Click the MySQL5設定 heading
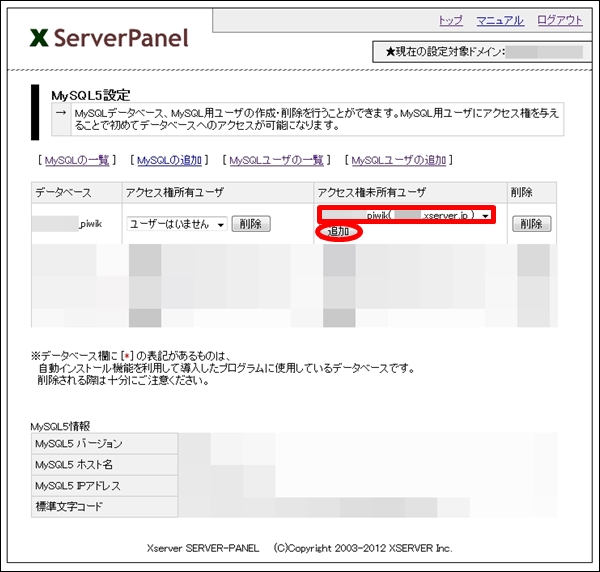Viewport: 600px width, 572px height. click(x=91, y=95)
